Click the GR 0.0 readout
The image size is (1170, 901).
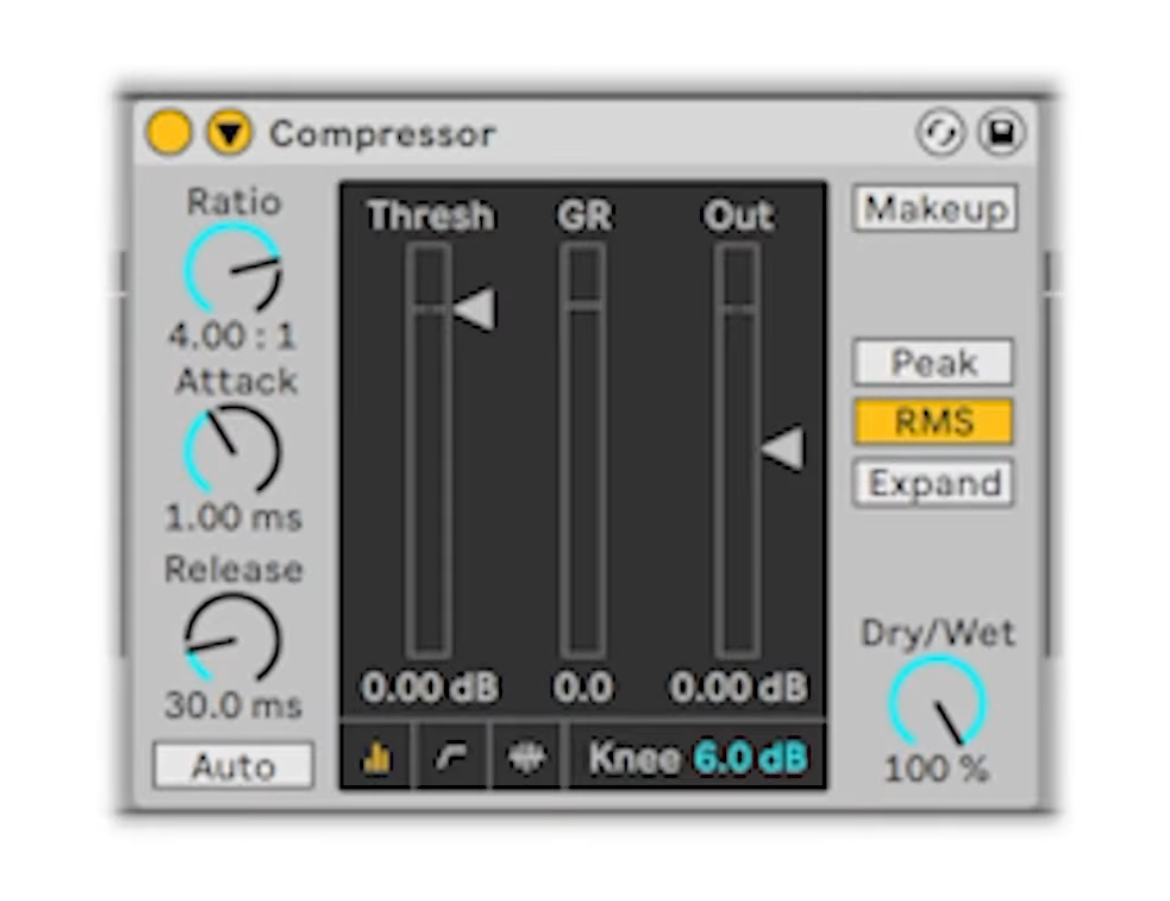coord(583,687)
